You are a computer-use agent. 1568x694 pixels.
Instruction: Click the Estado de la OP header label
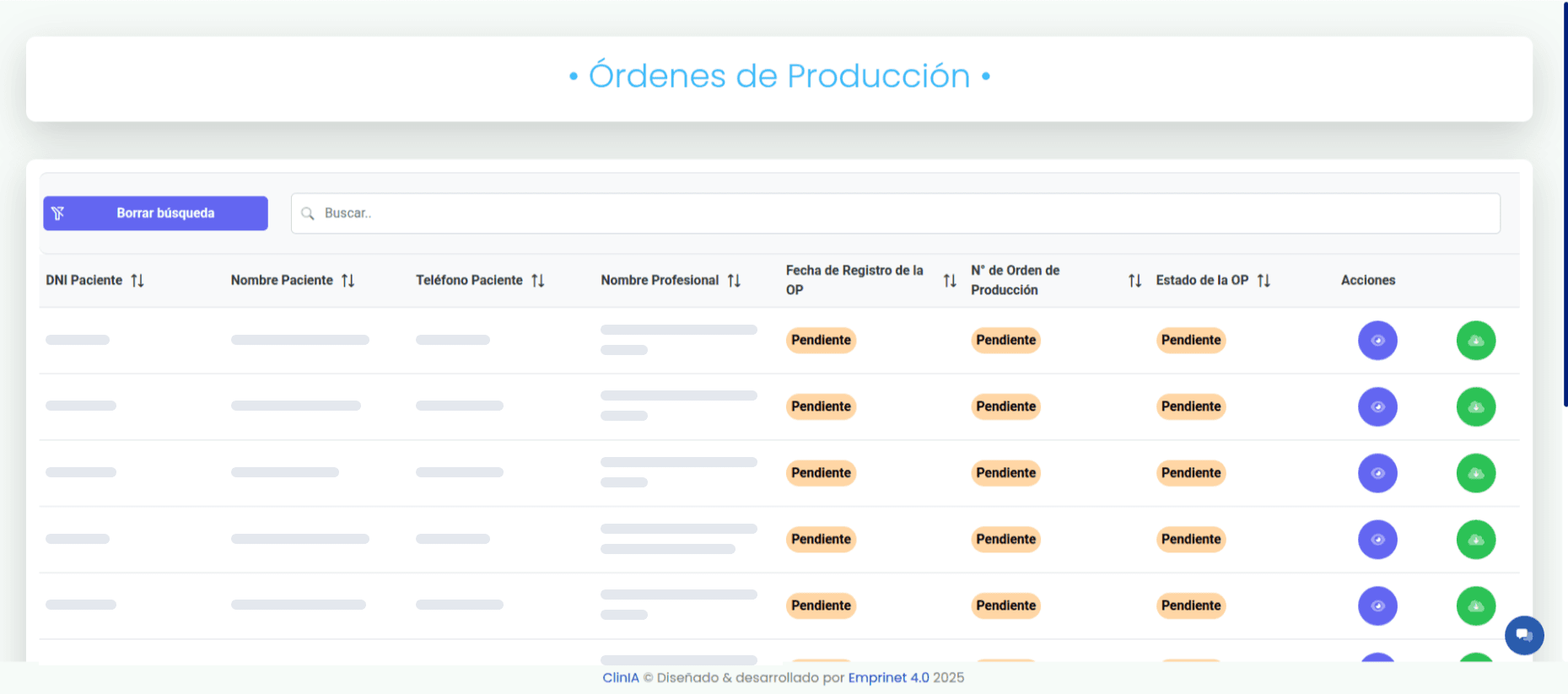(1202, 280)
